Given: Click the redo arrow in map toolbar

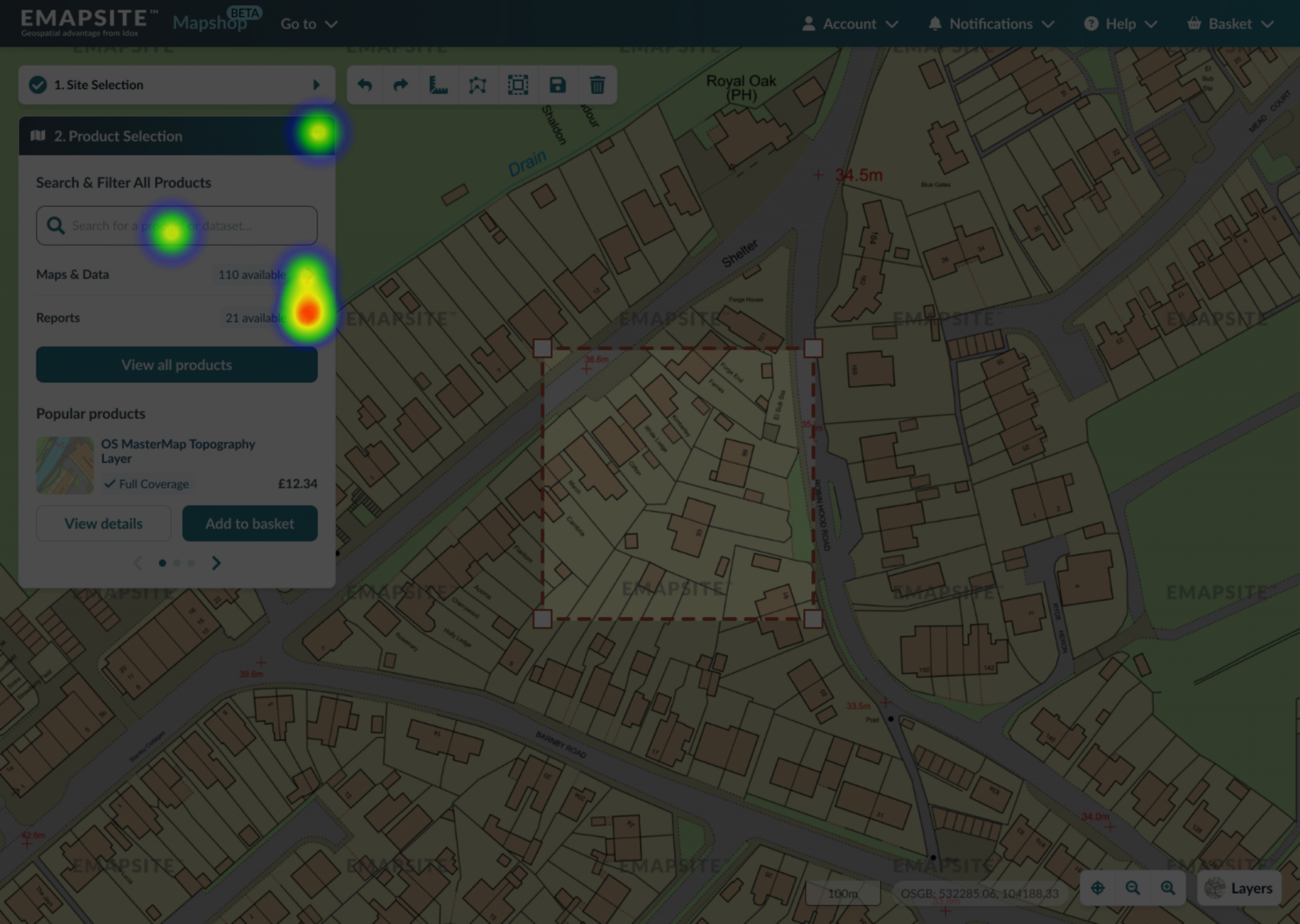Looking at the screenshot, I should [401, 85].
